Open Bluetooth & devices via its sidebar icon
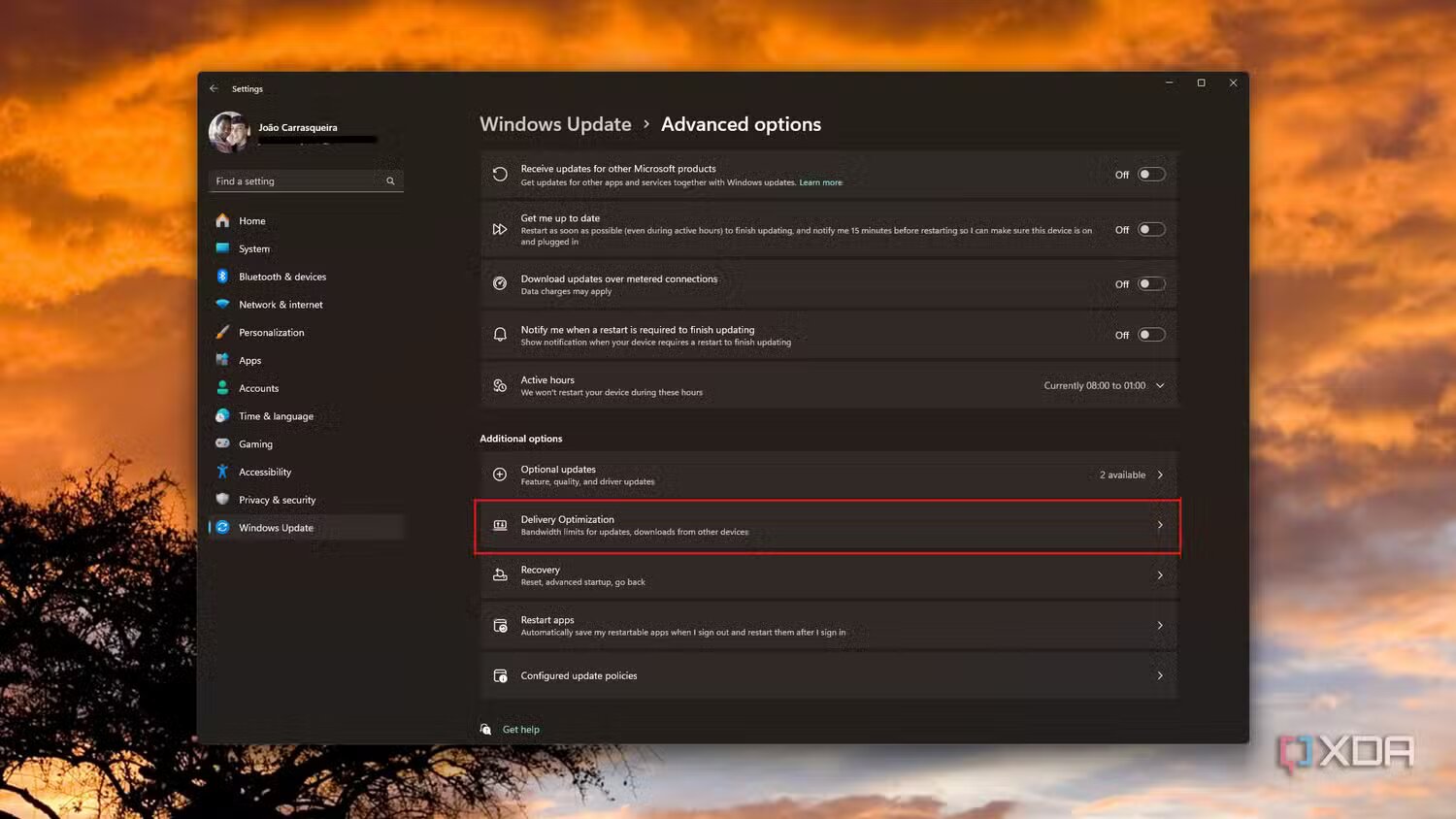 click(222, 277)
